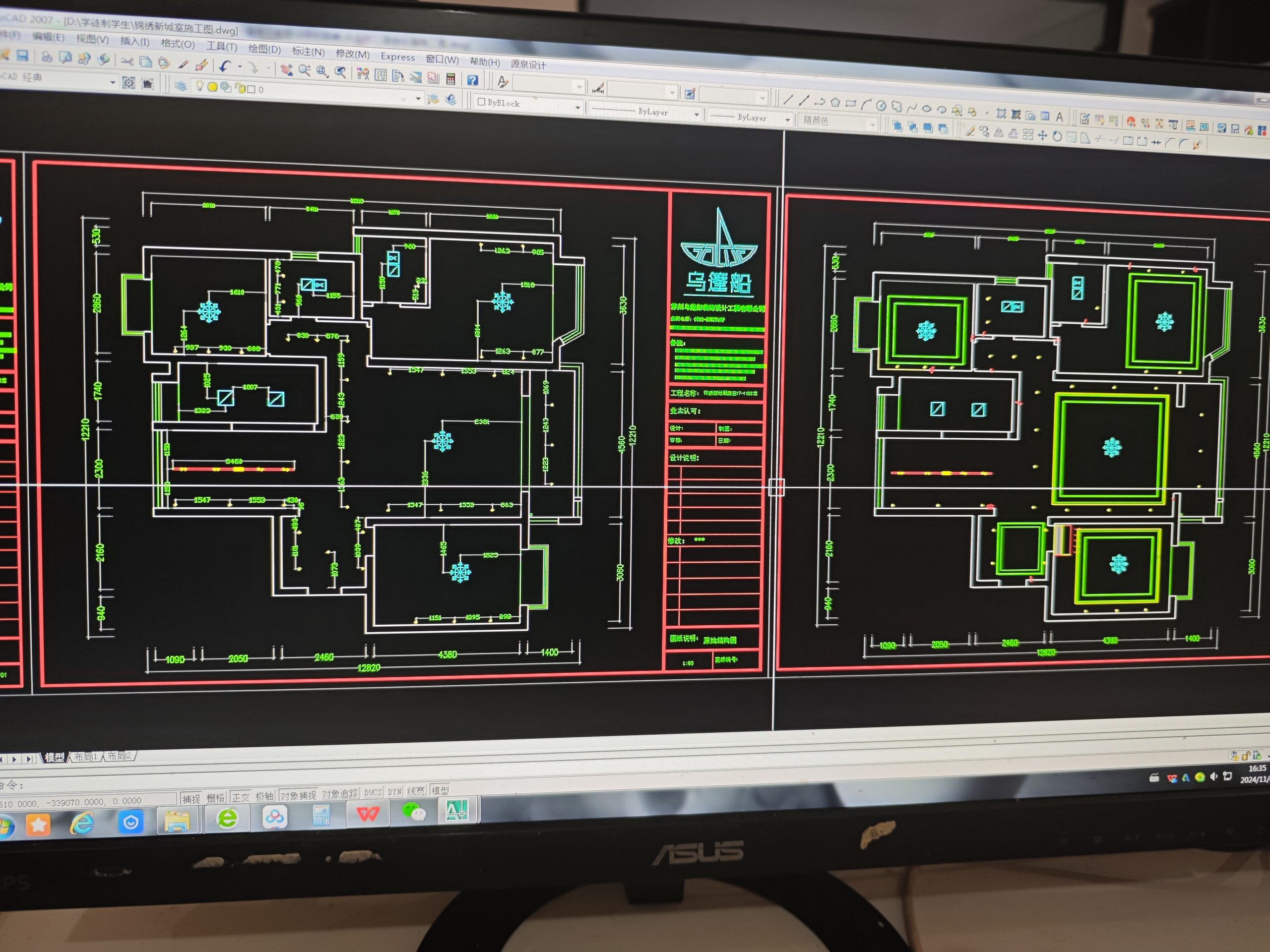Select the Polygon draw tool
Image resolution: width=1270 pixels, height=952 pixels.
pos(835,102)
